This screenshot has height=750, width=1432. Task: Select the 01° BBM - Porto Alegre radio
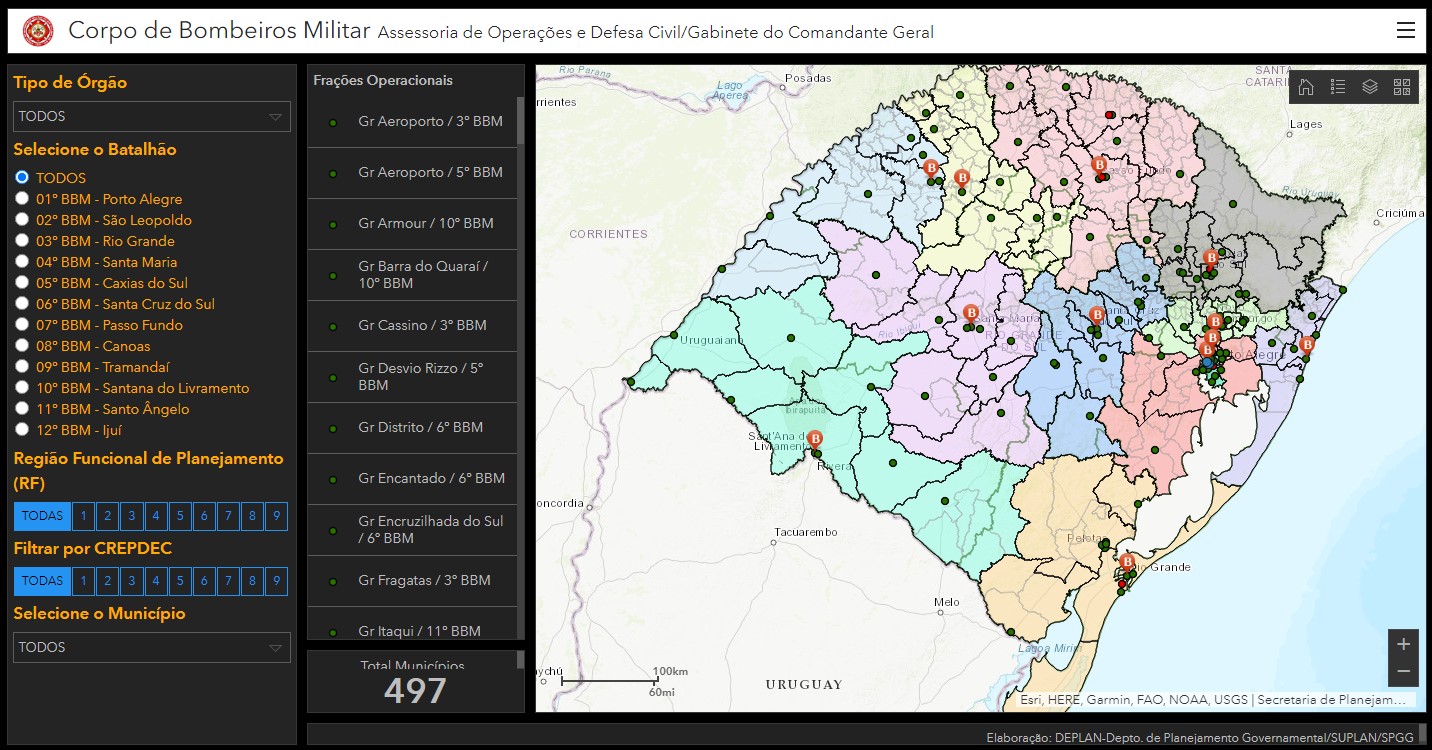[22, 198]
